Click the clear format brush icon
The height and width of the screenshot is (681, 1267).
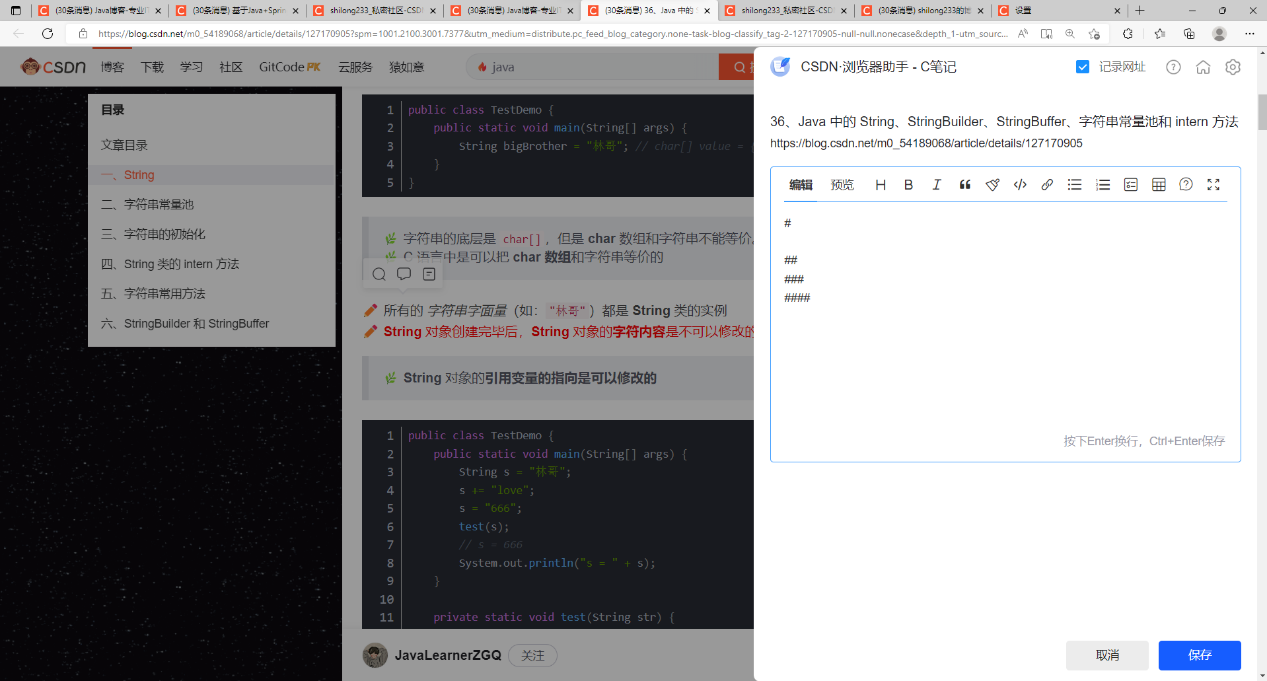pos(993,185)
